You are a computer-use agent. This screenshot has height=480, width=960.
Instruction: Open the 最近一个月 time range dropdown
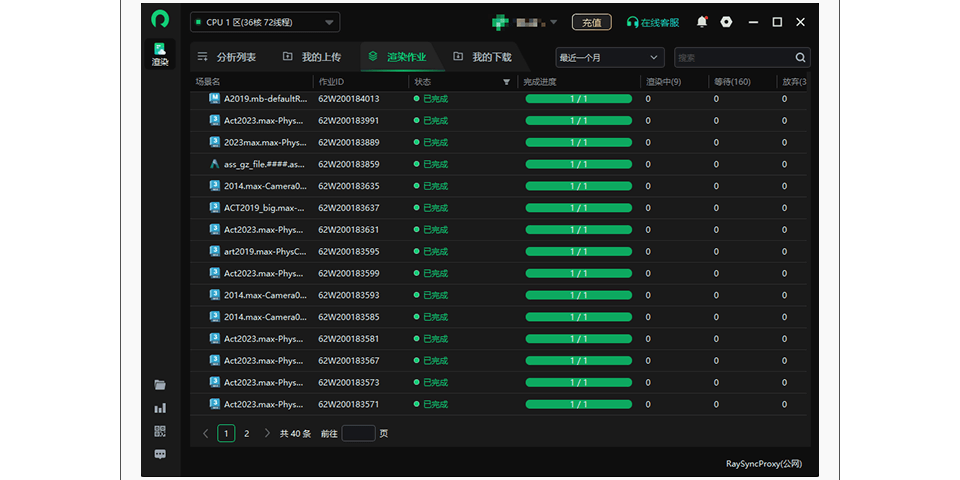point(610,58)
